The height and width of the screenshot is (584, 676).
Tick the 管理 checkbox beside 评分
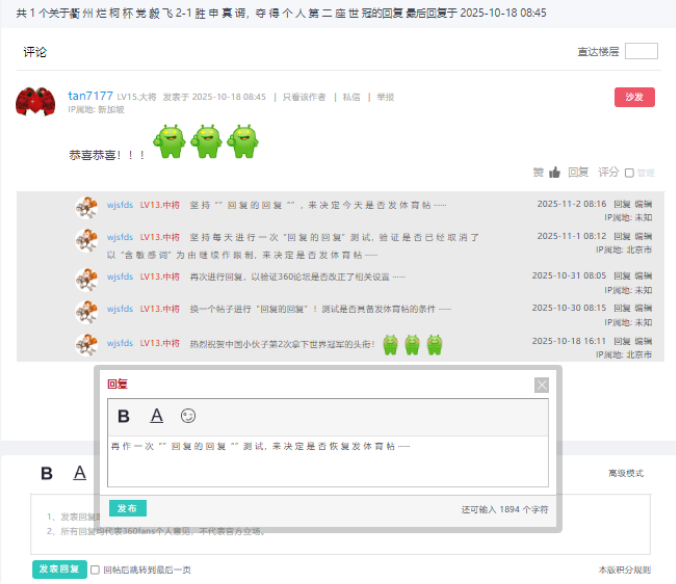[629, 173]
